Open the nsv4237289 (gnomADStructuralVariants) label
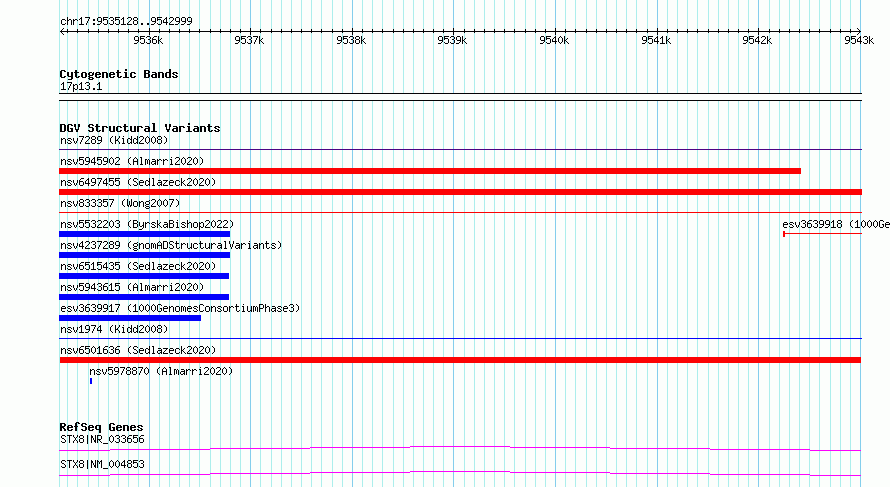This screenshot has width=890, height=487. pyautogui.click(x=171, y=245)
